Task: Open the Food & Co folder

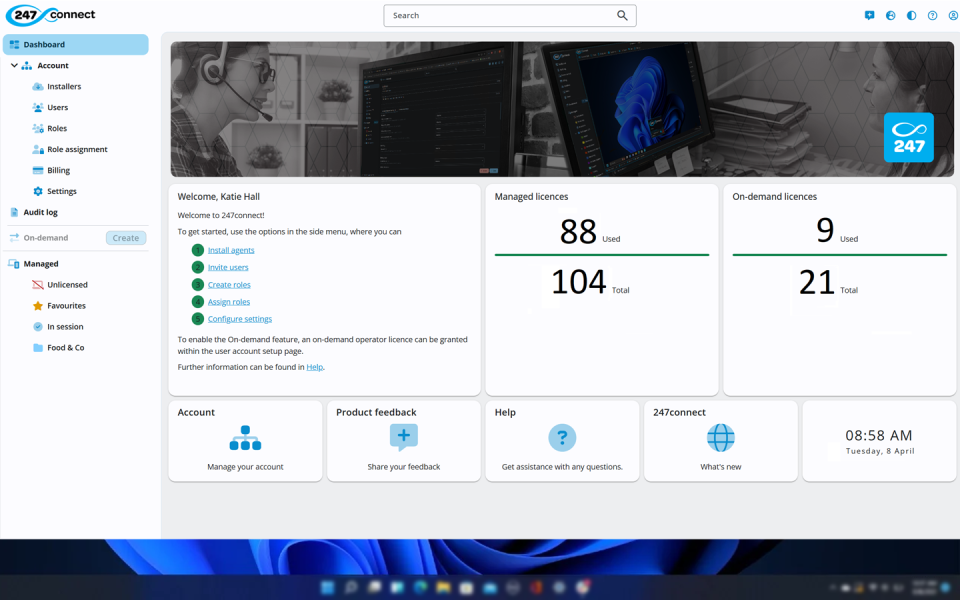Action: click(65, 348)
